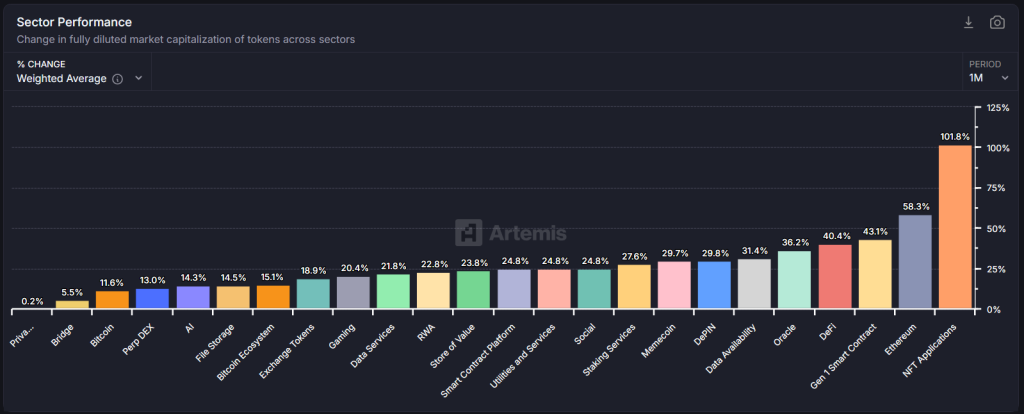This screenshot has width=1024, height=414.
Task: Select the NFT Applications bar
Action: [955, 227]
